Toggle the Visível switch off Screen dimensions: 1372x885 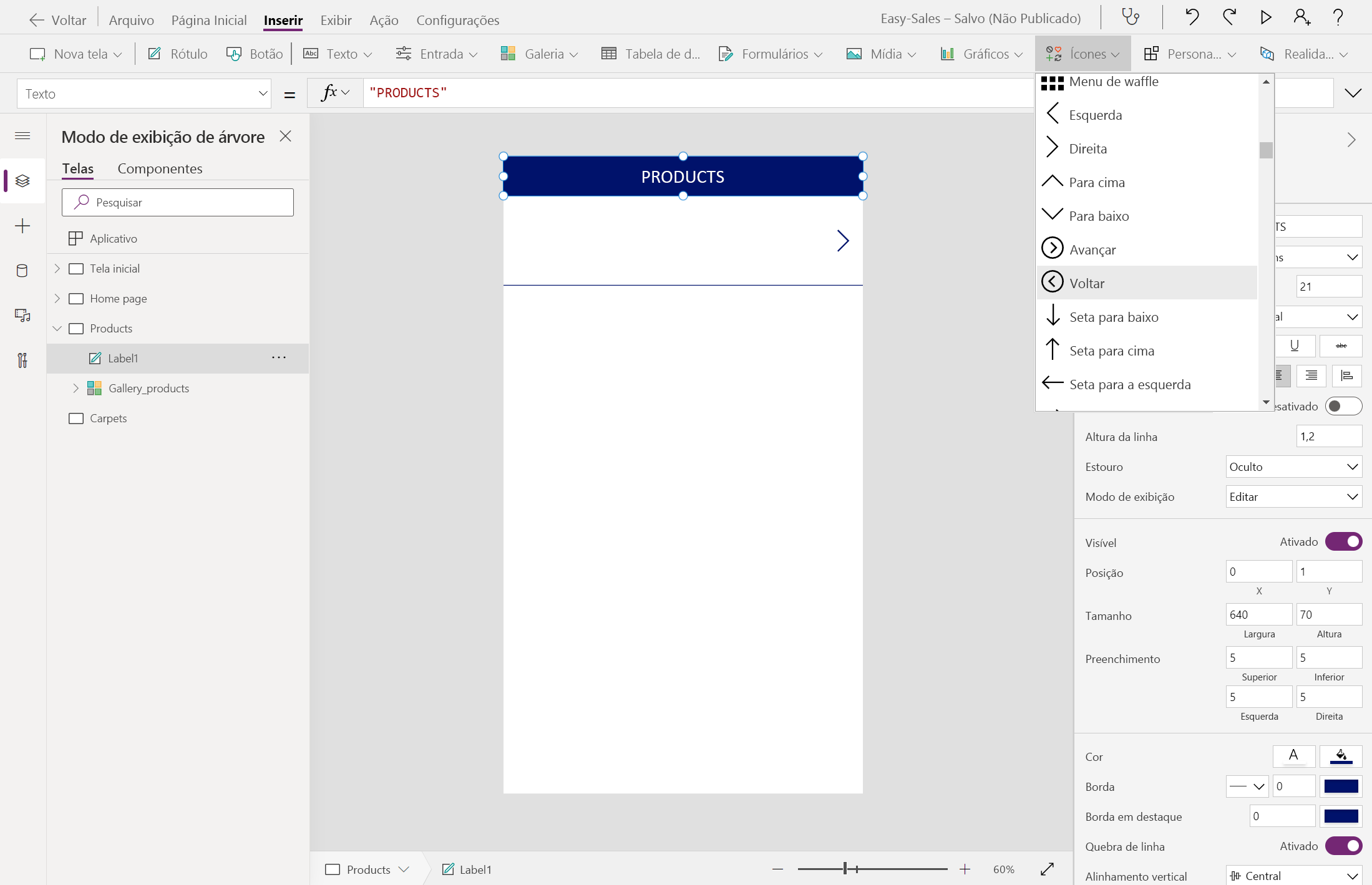(1343, 541)
